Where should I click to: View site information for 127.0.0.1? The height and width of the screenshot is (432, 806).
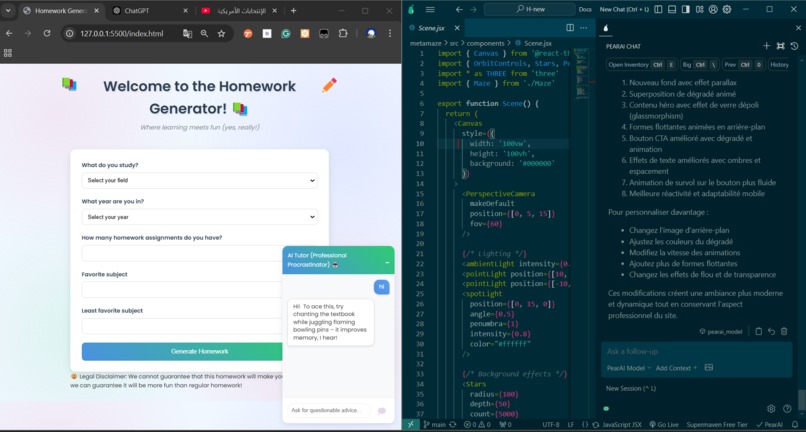pyautogui.click(x=70, y=33)
